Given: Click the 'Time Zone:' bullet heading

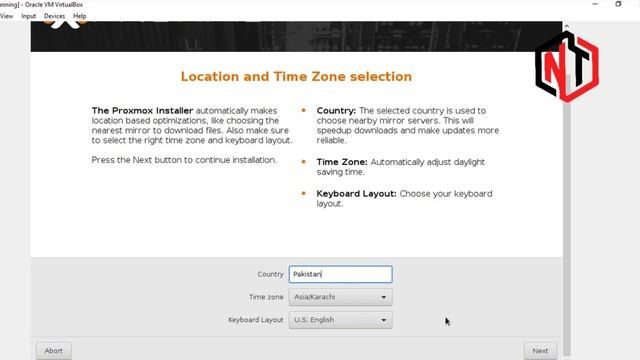Looking at the screenshot, I should coord(342,162).
